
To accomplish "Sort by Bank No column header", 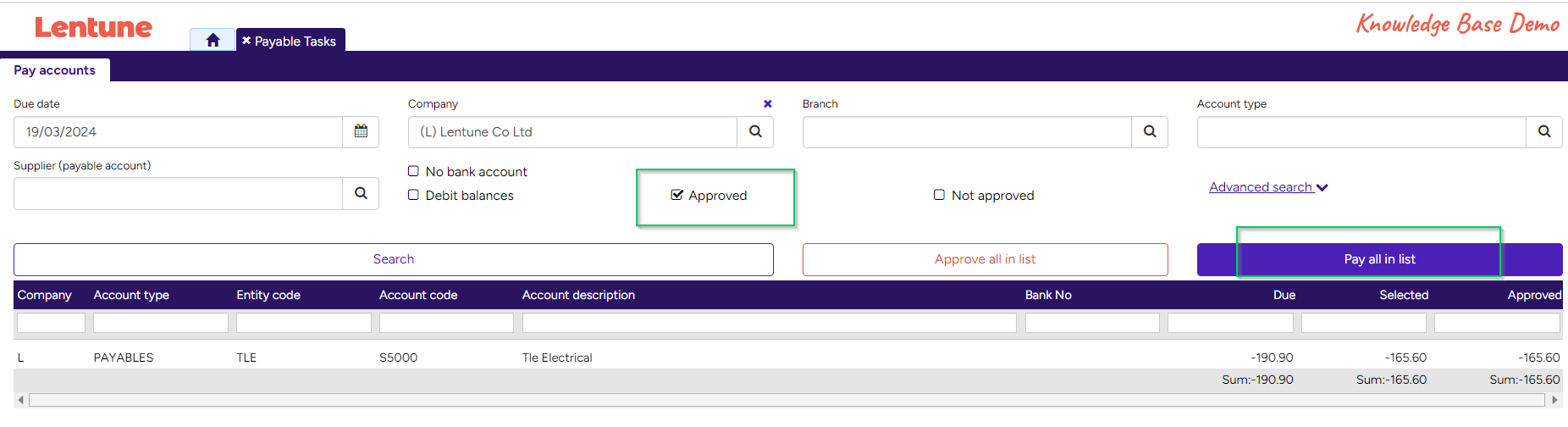I will pos(1048,295).
